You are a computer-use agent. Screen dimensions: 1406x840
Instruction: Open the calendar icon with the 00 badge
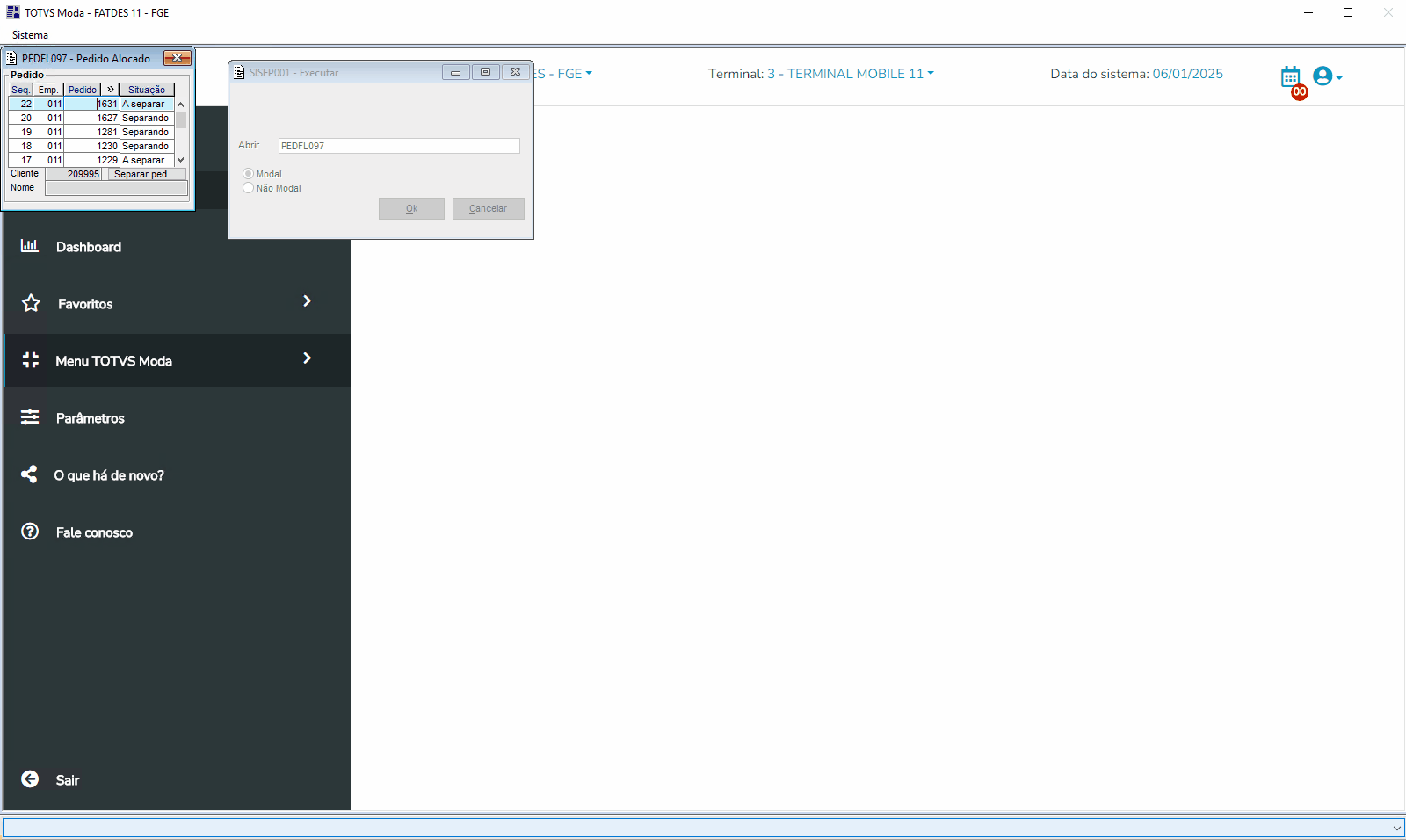(x=1291, y=77)
